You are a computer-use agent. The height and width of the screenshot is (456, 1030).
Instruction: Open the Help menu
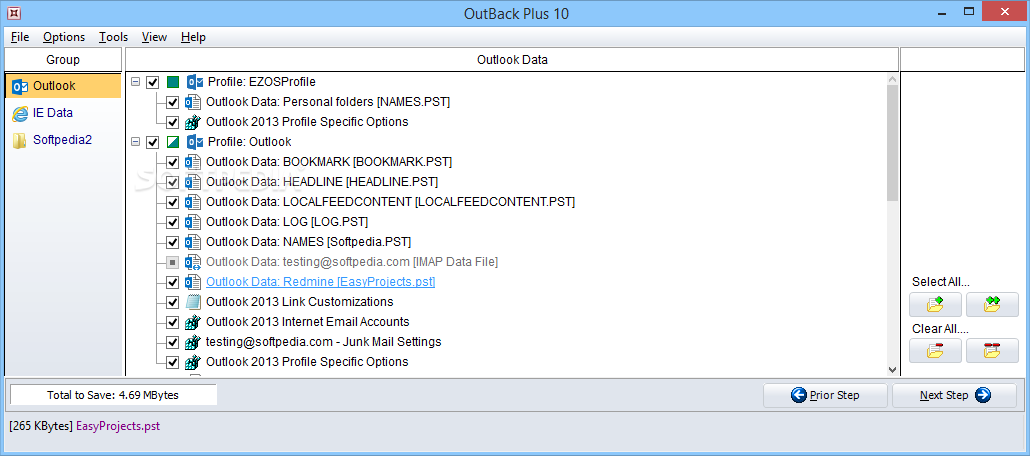[x=194, y=37]
